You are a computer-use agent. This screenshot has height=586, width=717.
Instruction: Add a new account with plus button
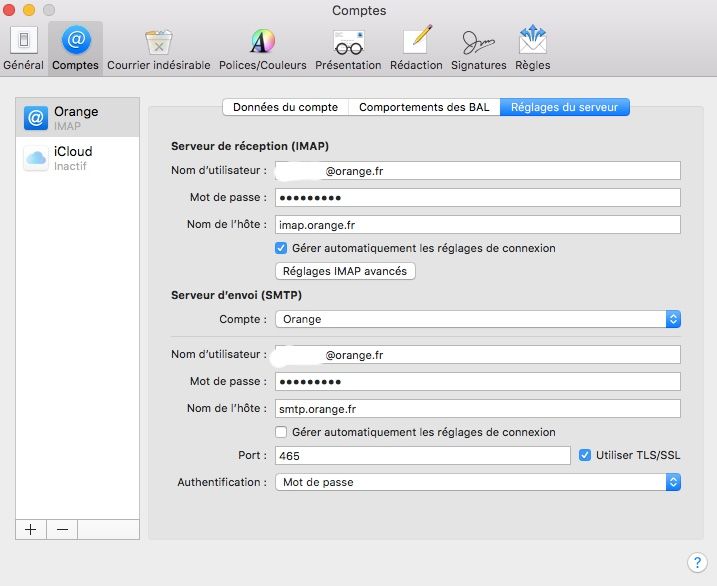30,530
